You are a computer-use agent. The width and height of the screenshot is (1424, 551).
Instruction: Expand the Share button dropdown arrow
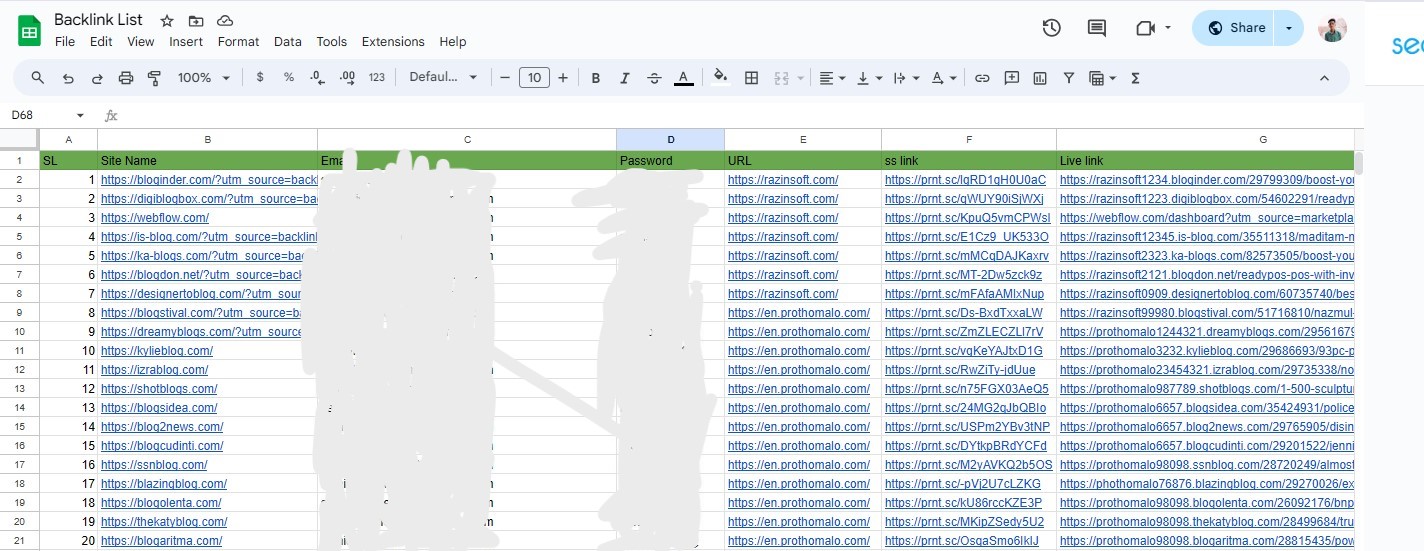point(1288,28)
